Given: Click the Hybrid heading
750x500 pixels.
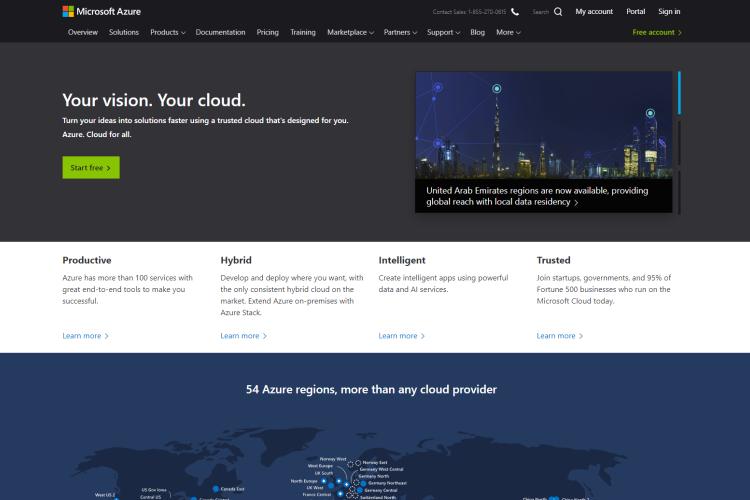Looking at the screenshot, I should click(x=236, y=260).
